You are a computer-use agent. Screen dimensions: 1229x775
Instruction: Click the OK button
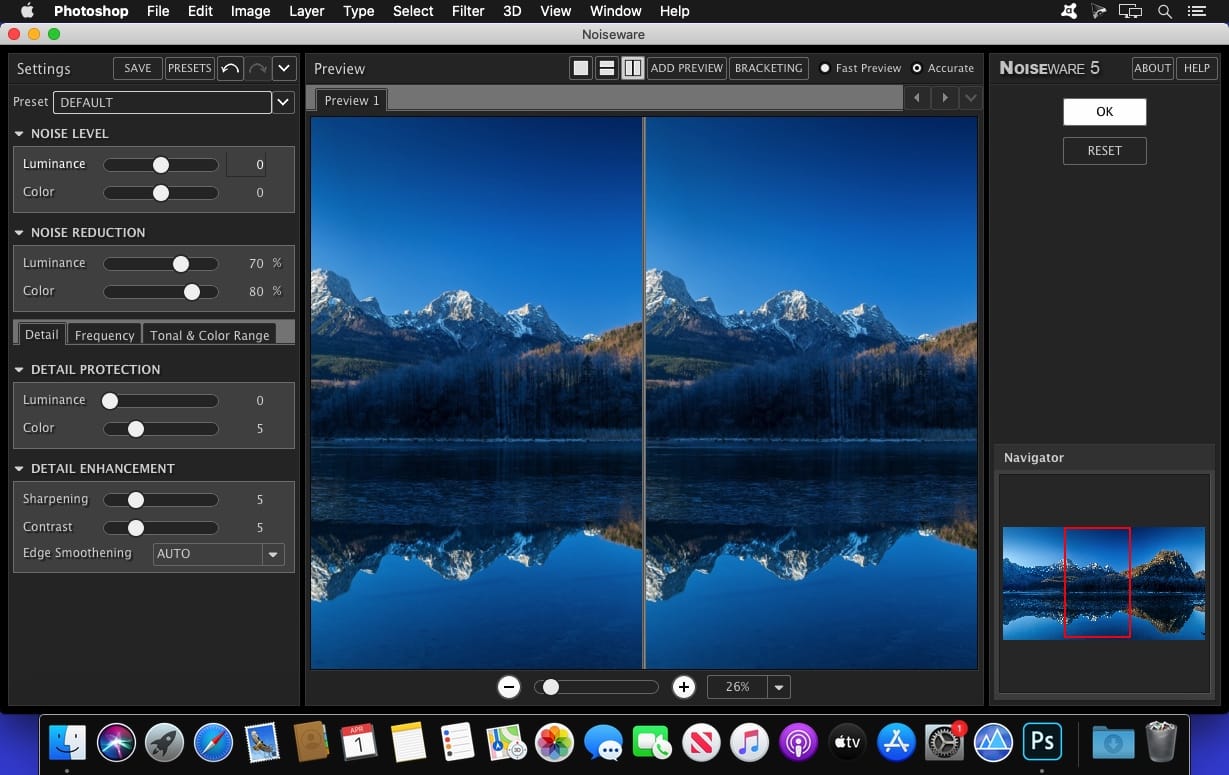click(x=1104, y=112)
